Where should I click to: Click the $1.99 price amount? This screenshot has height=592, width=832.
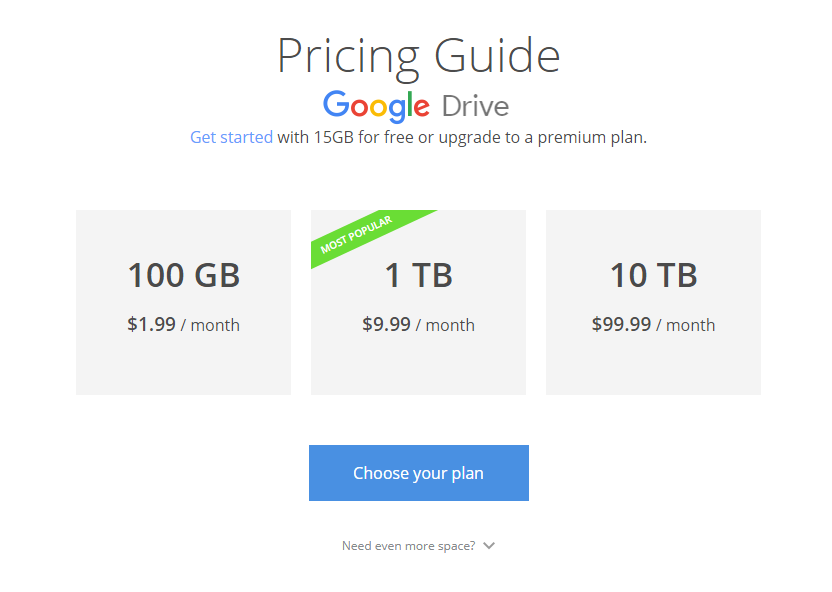(x=151, y=325)
